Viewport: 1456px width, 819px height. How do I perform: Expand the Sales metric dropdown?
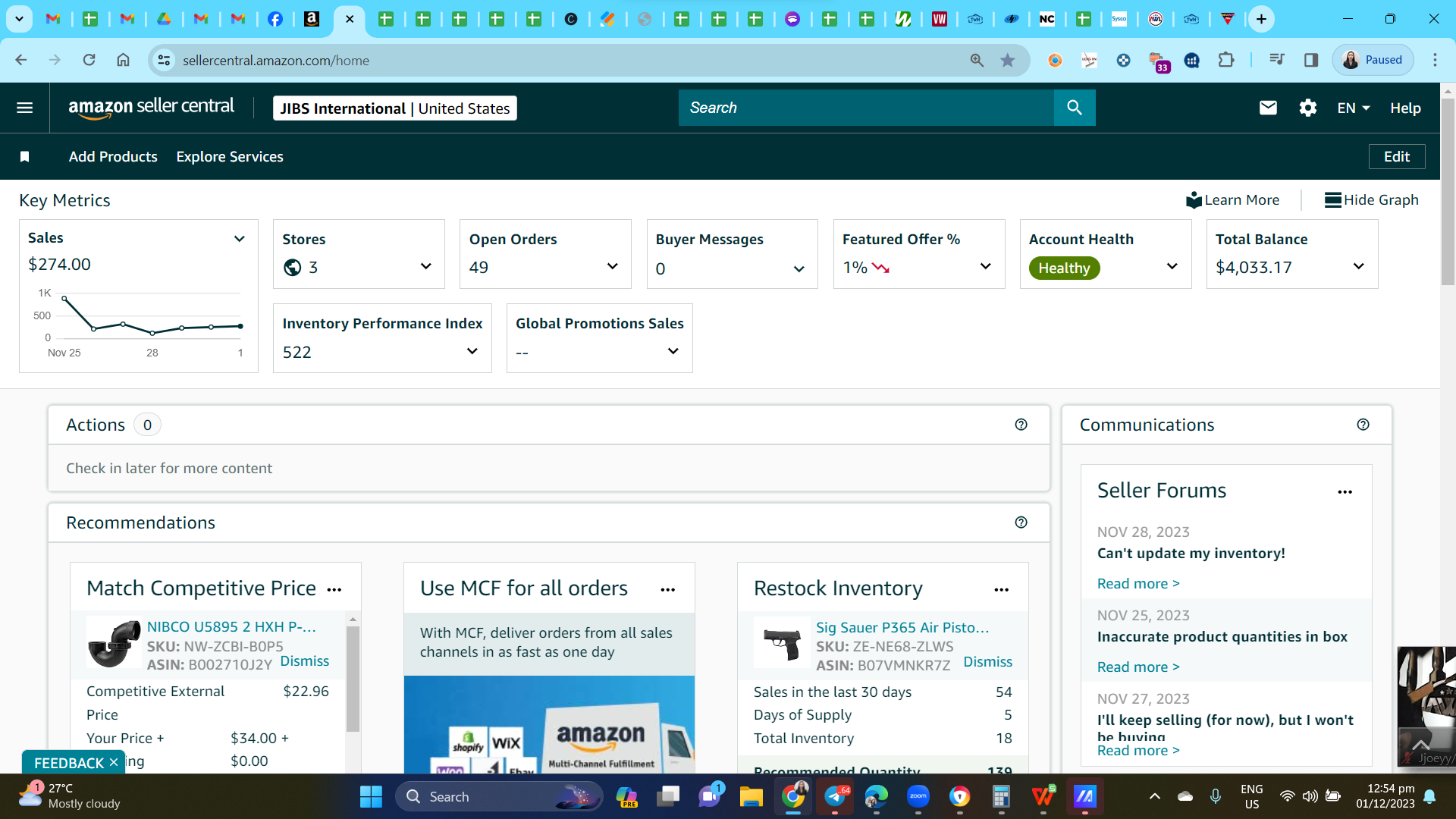click(x=240, y=239)
